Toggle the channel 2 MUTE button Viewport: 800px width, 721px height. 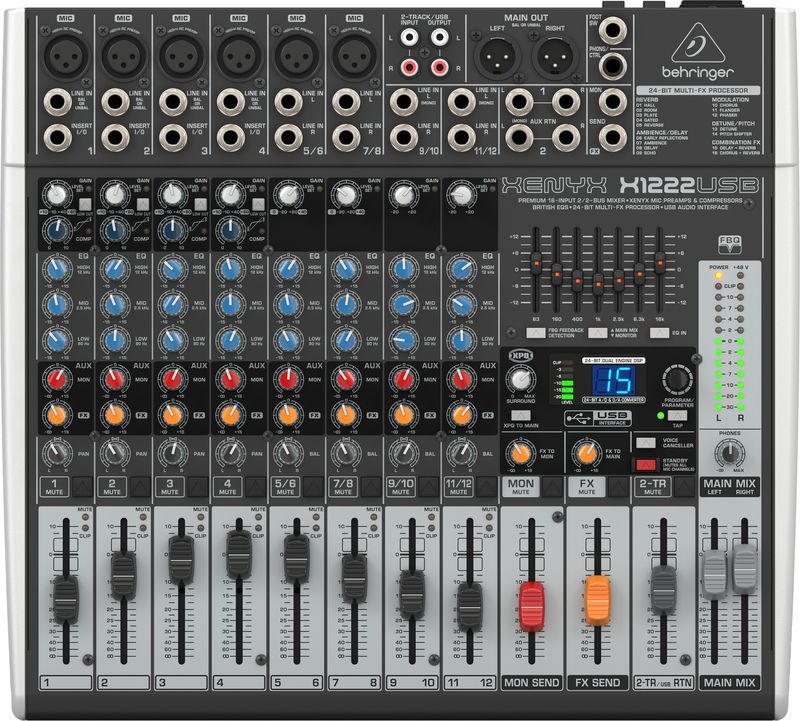(139, 486)
